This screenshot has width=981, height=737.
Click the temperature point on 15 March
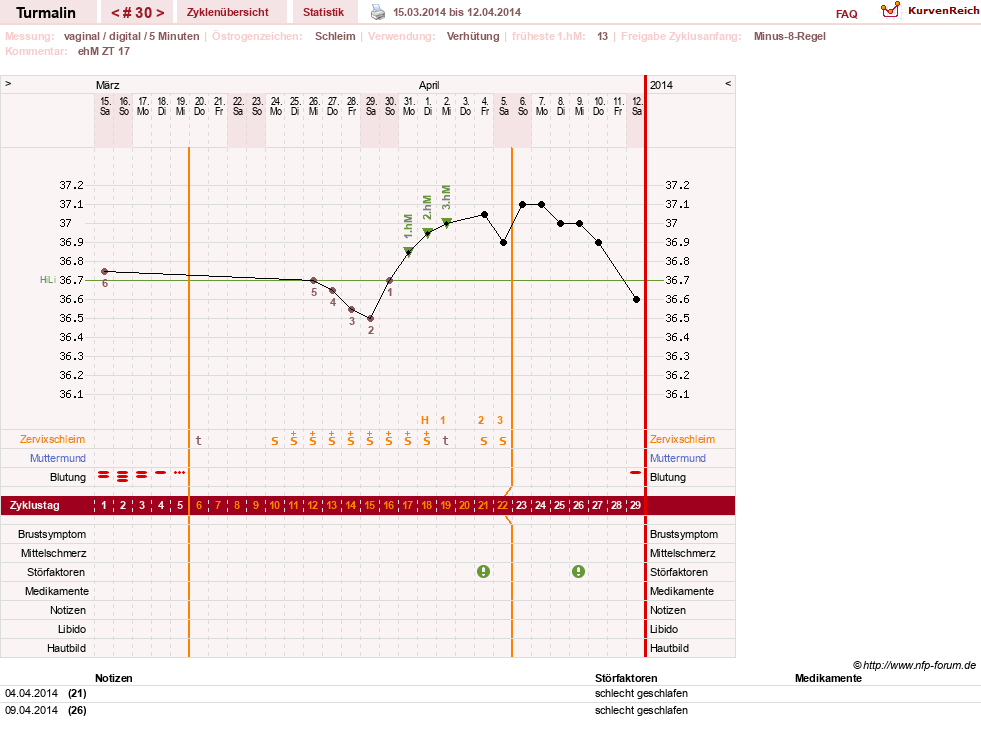pos(104,272)
